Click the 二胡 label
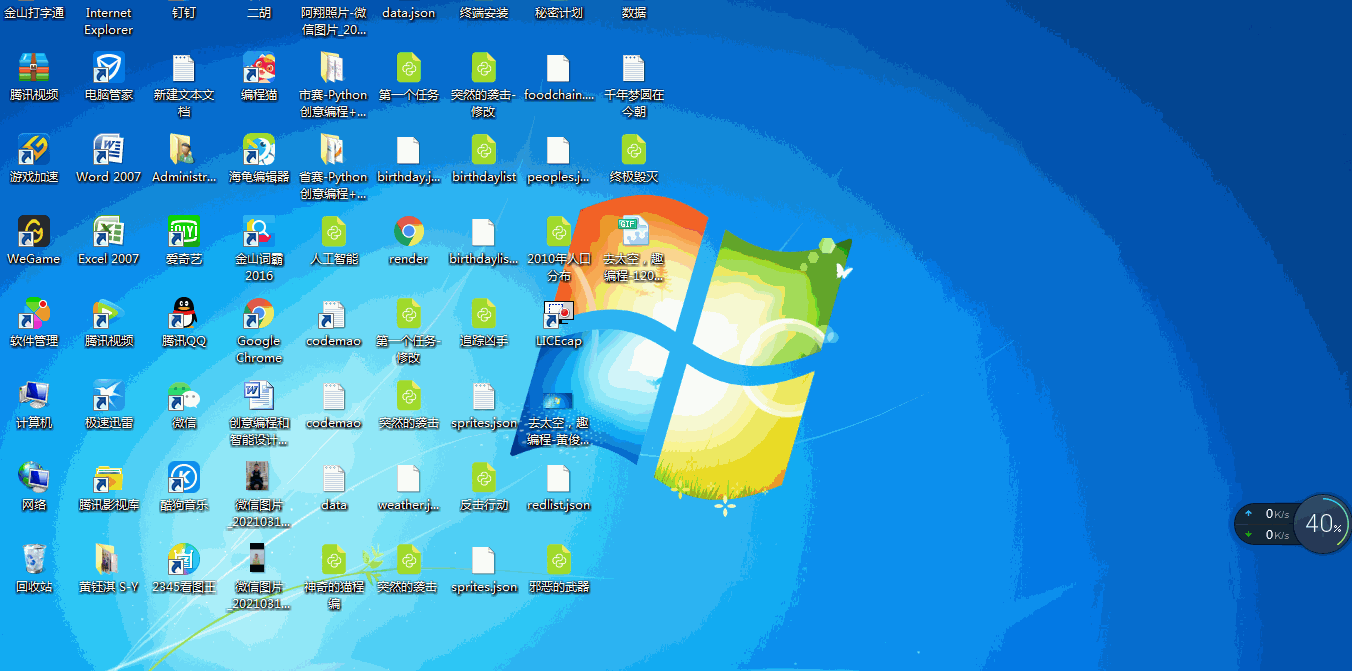The height and width of the screenshot is (671, 1352). click(259, 13)
